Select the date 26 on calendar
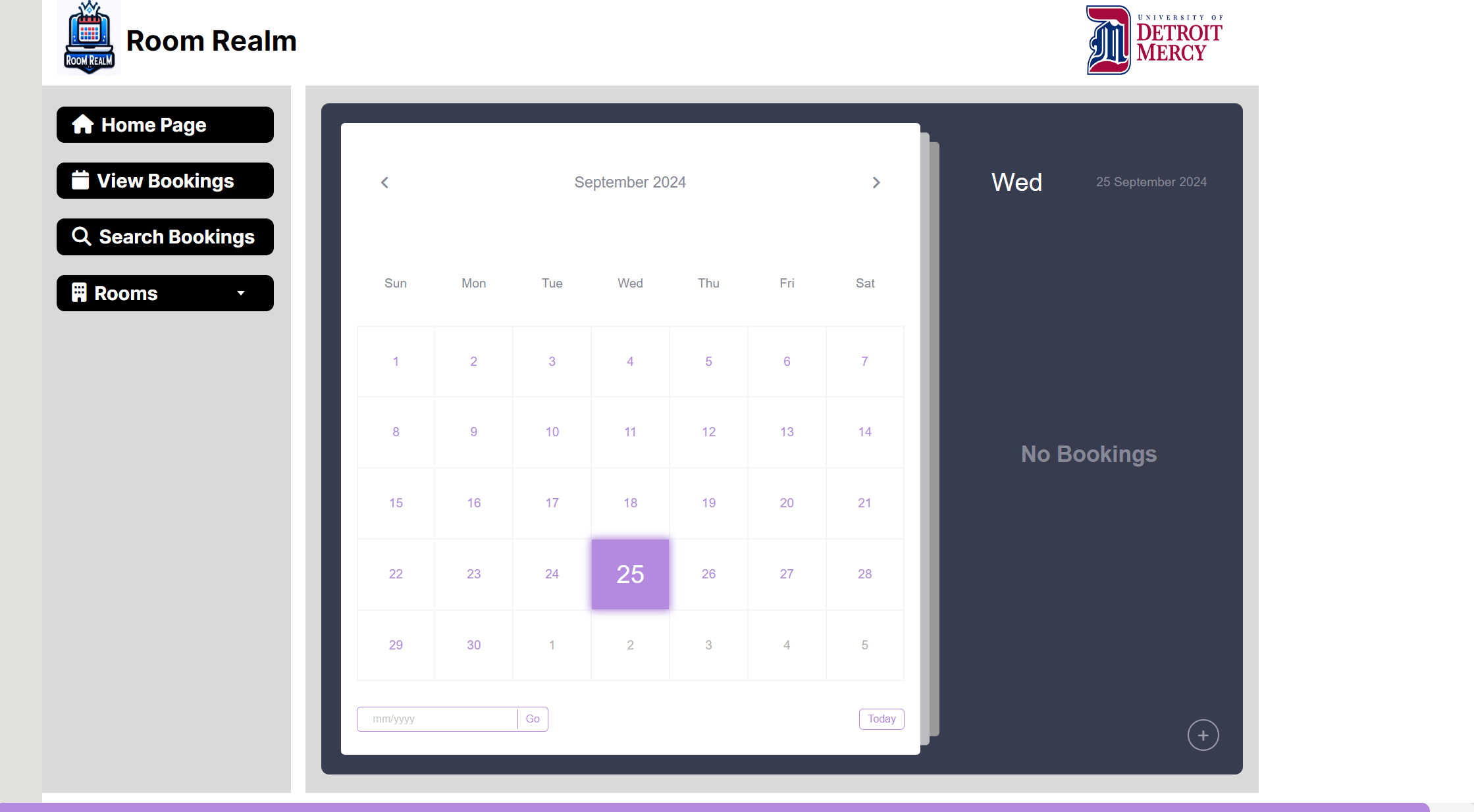This screenshot has width=1474, height=812. point(708,573)
